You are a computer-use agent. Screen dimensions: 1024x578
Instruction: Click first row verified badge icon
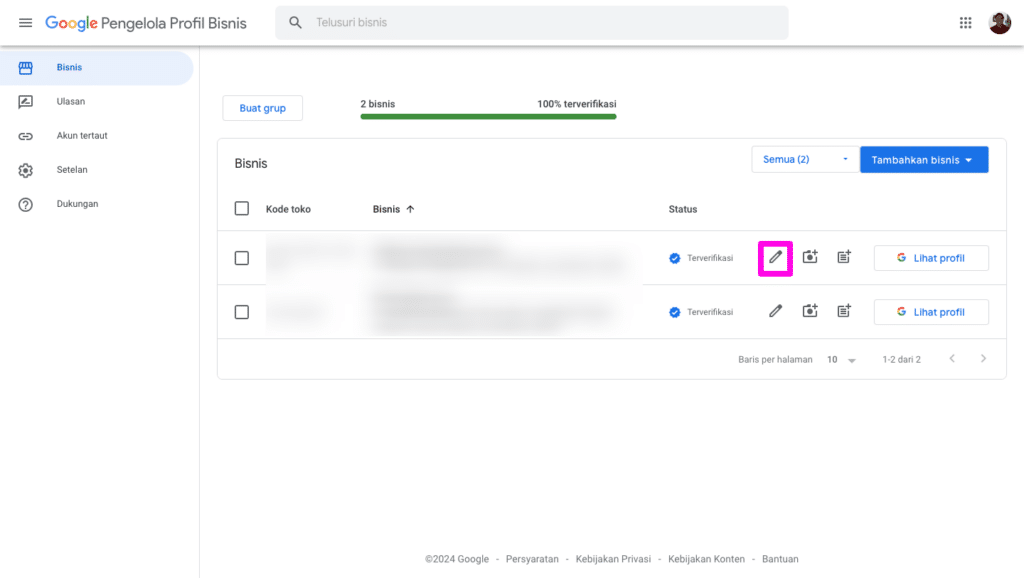(675, 259)
